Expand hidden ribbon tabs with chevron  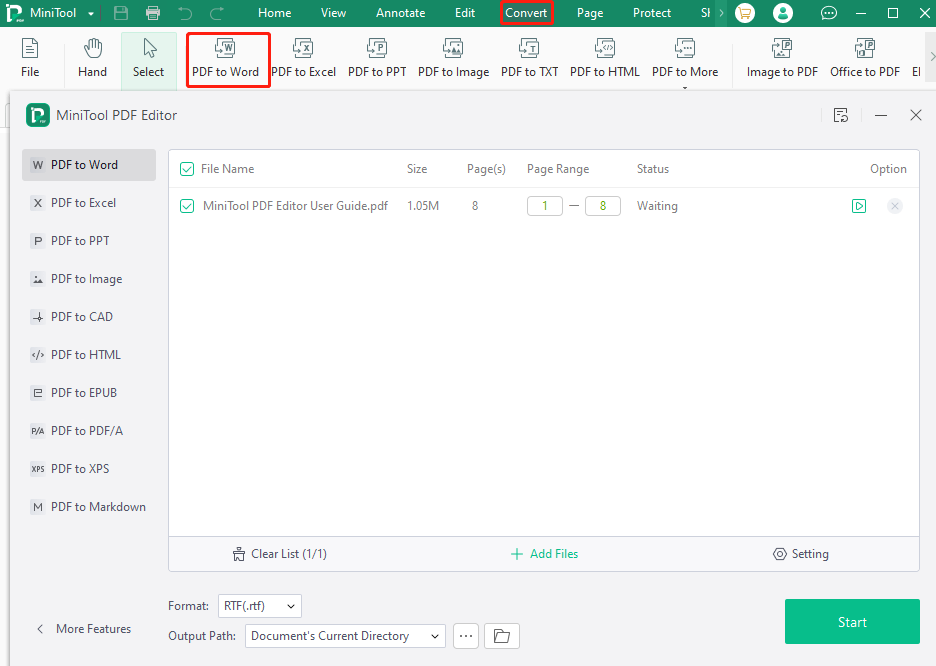pyautogui.click(x=721, y=13)
